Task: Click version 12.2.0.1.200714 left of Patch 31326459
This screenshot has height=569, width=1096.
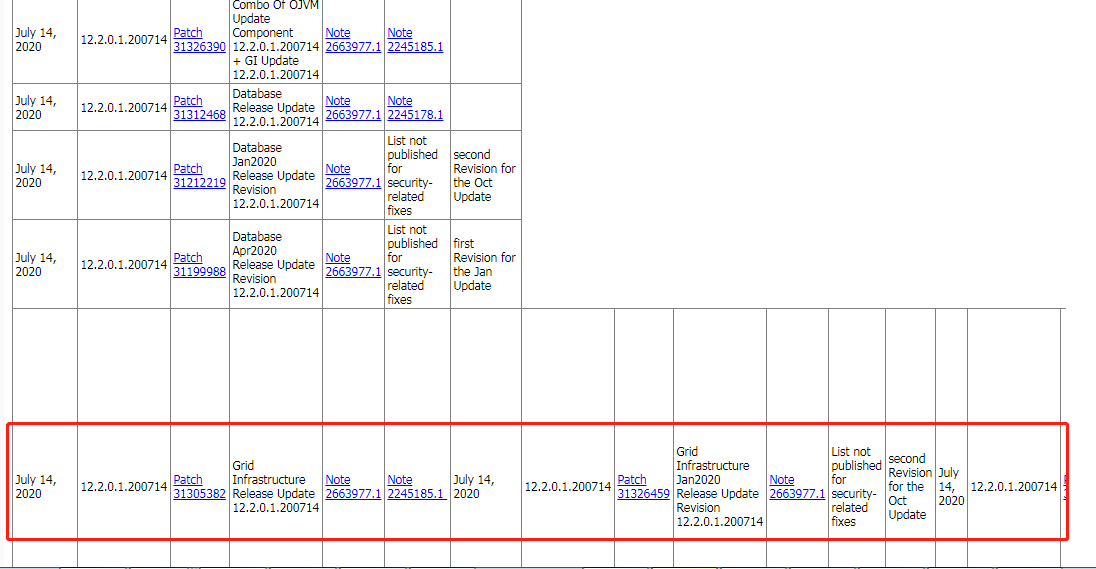Action: (568, 487)
